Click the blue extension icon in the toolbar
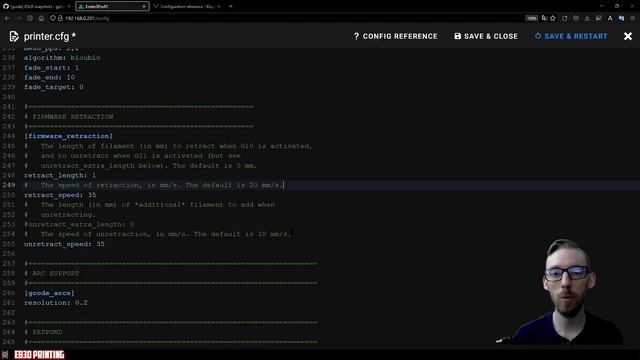 point(621,18)
